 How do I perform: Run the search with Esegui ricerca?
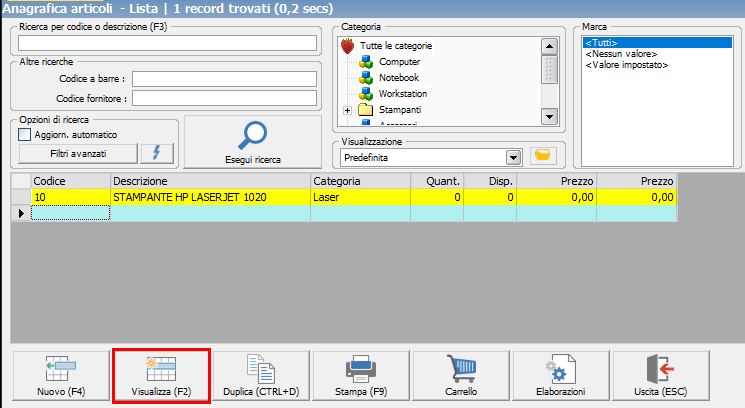(253, 142)
